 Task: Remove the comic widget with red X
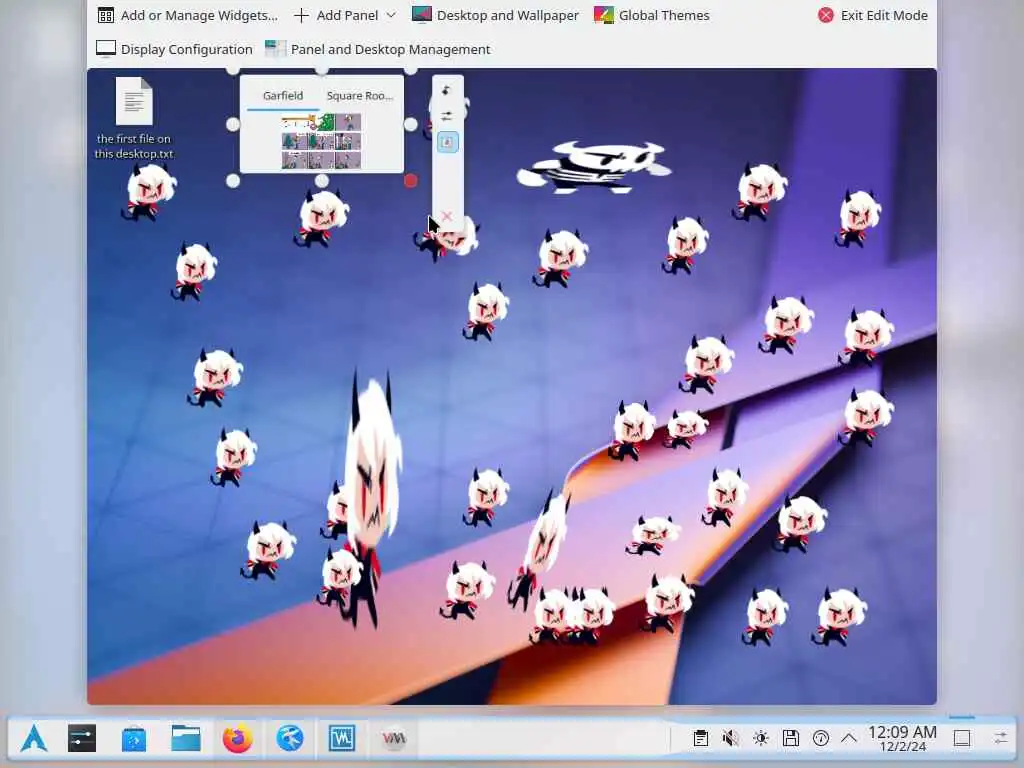[447, 216]
